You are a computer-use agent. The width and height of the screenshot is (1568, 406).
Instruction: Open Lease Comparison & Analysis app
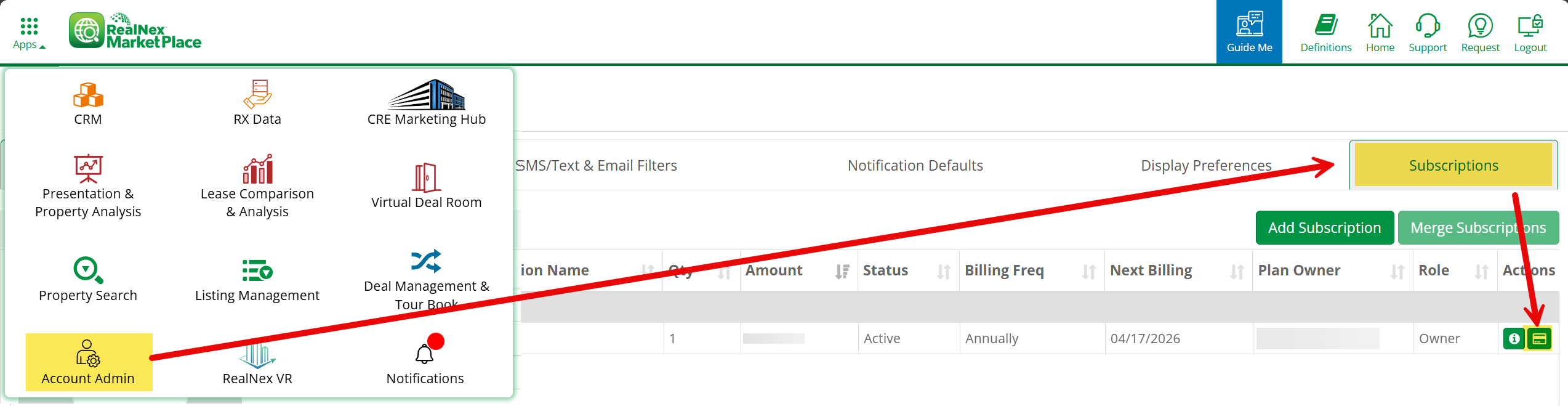point(257,187)
